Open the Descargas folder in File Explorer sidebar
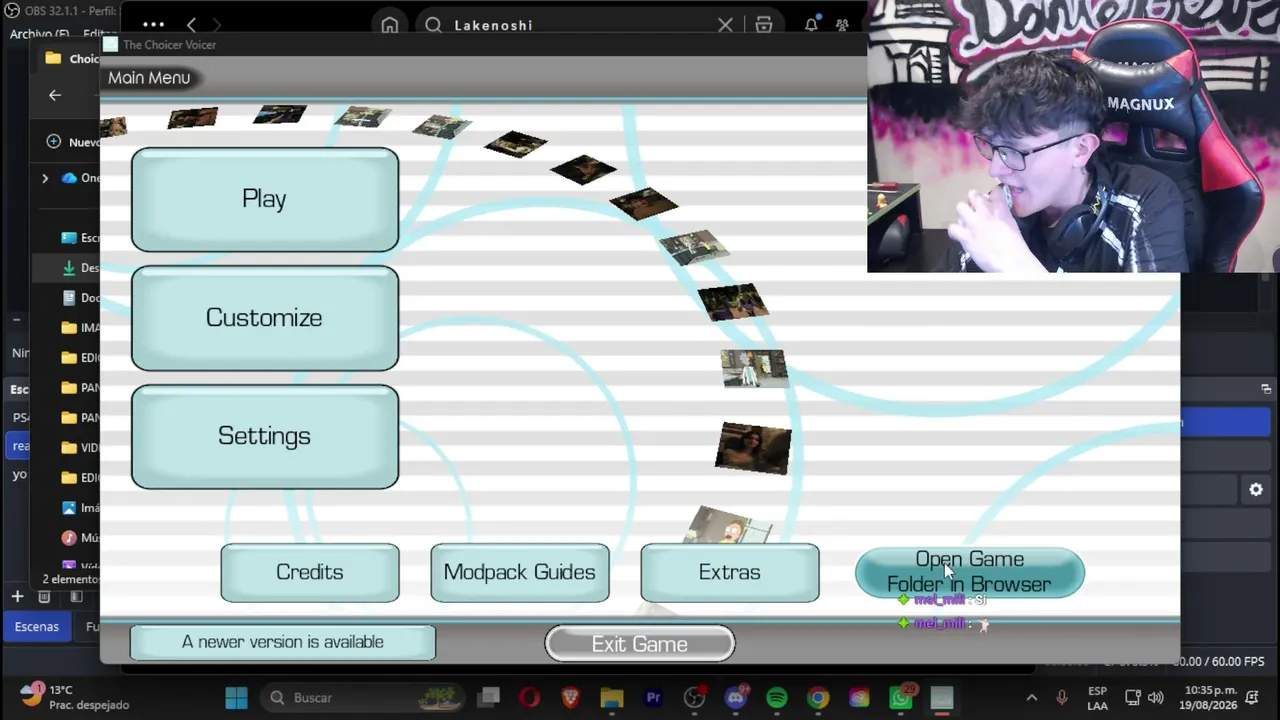 pyautogui.click(x=80, y=268)
